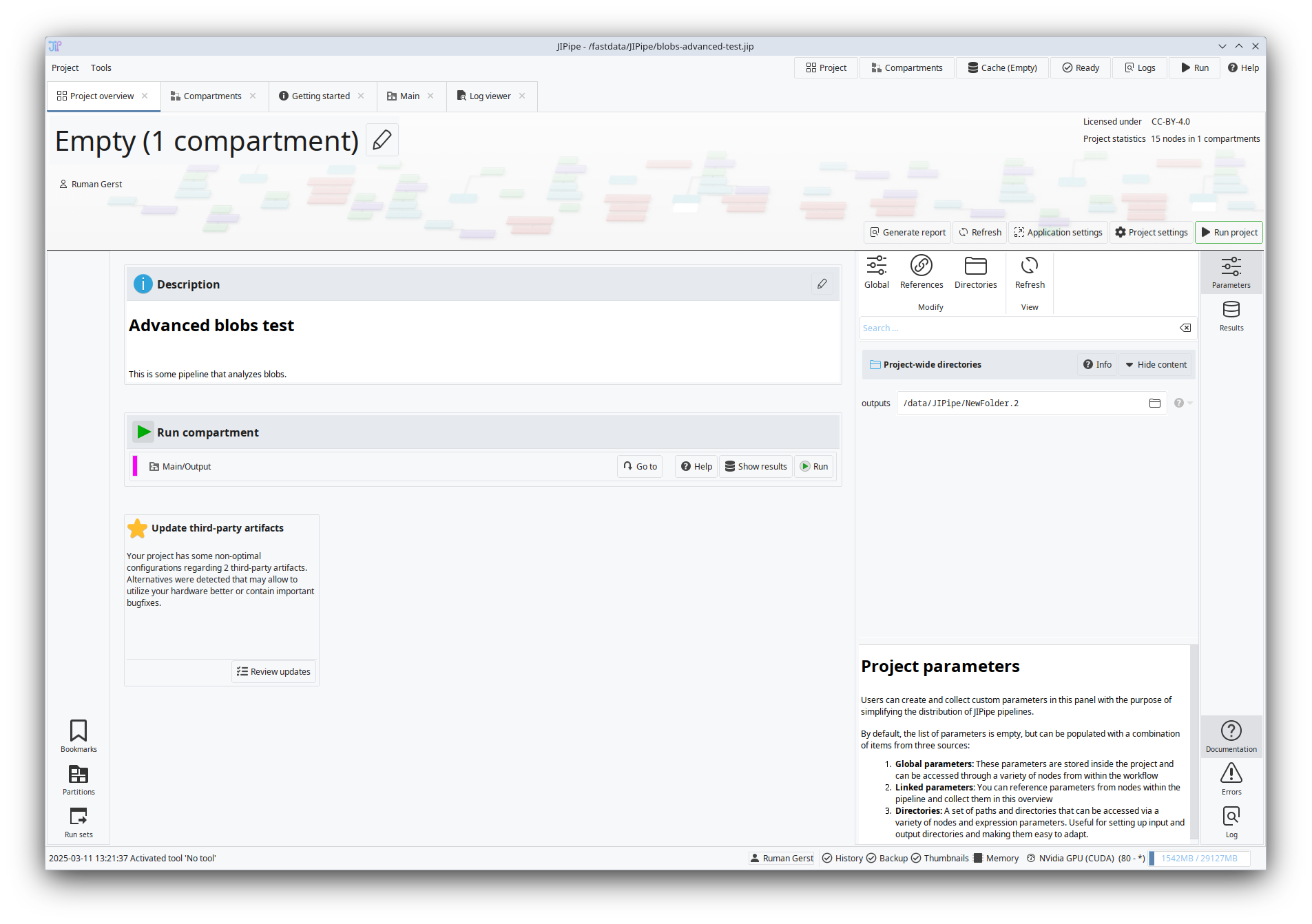Image resolution: width=1312 pixels, height=924 pixels.
Task: Browse folder for outputs directory
Action: pos(1154,403)
